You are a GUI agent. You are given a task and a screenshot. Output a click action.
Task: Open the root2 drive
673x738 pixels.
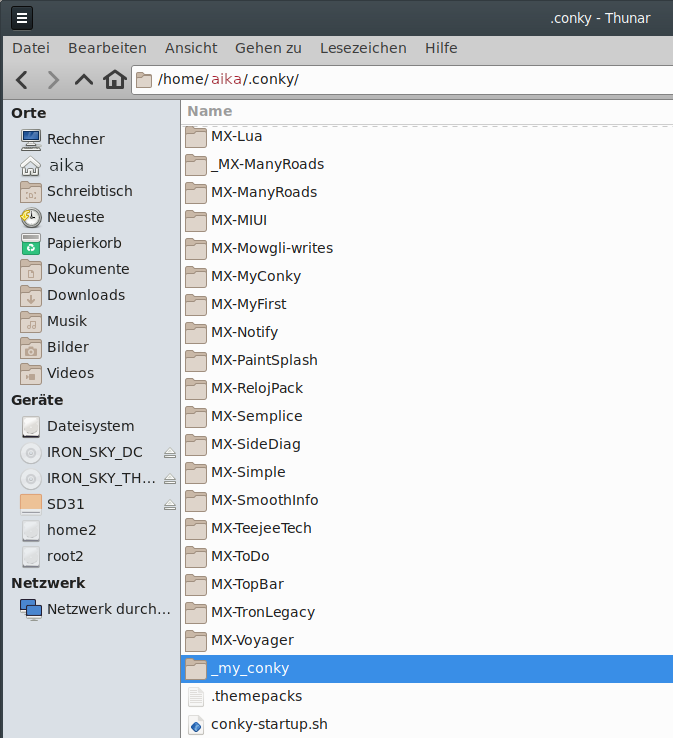[x=52, y=556]
